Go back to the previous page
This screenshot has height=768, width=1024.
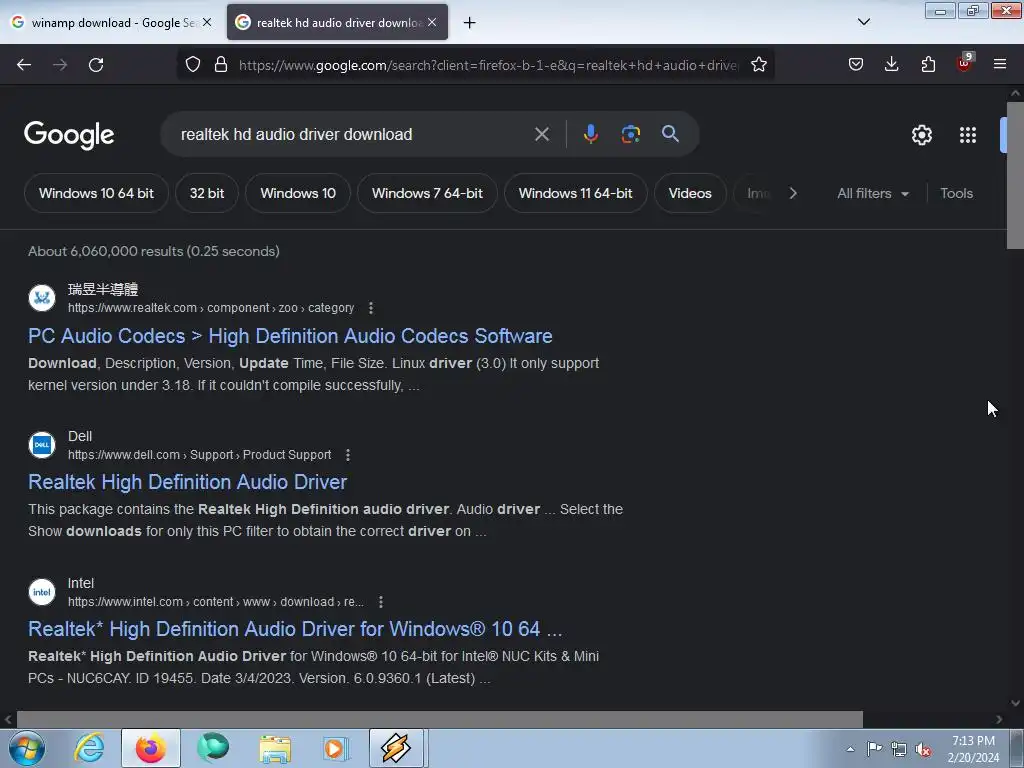(x=24, y=65)
